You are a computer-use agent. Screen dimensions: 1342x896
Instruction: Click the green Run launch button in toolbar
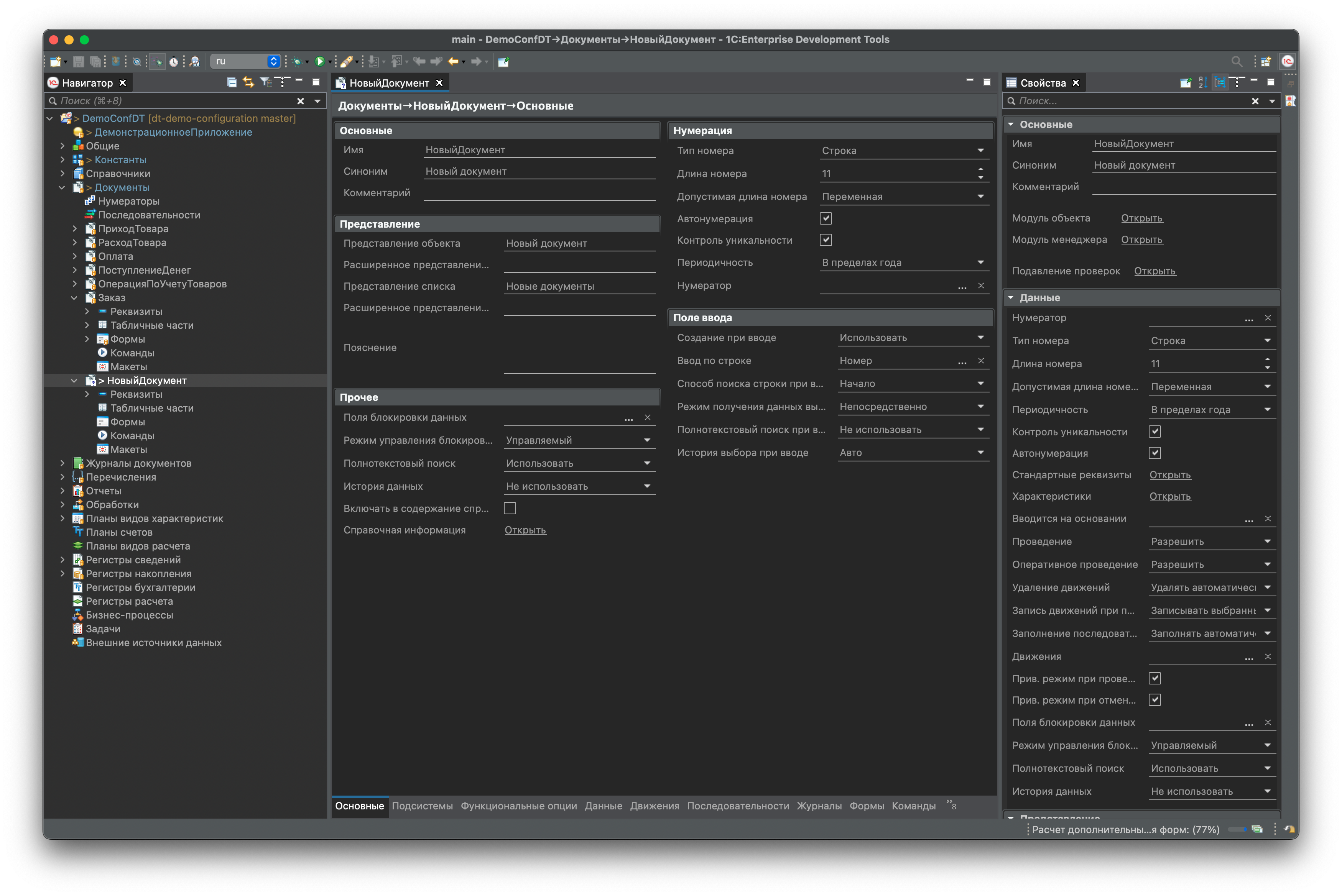tap(319, 61)
